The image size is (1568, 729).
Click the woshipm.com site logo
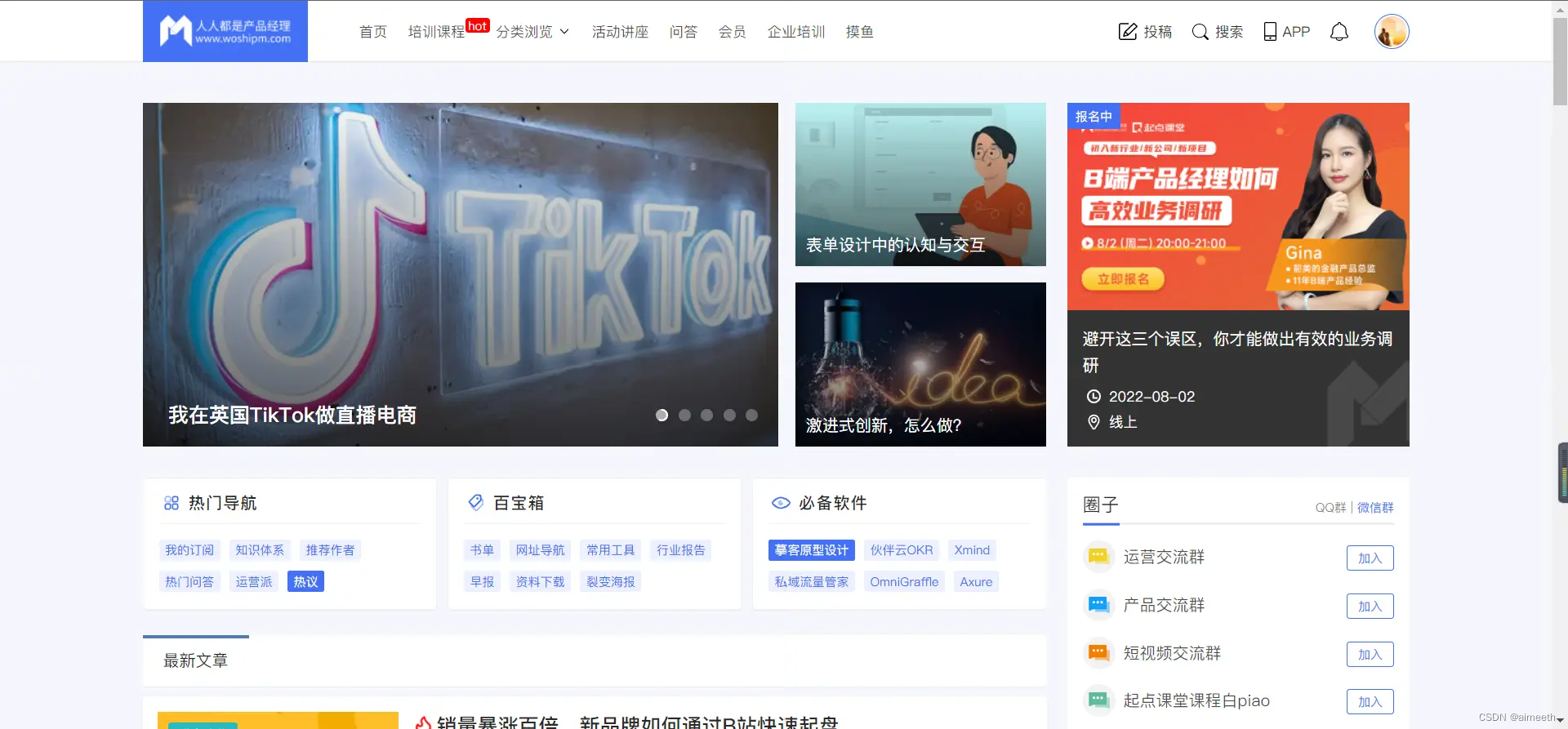[x=225, y=31]
